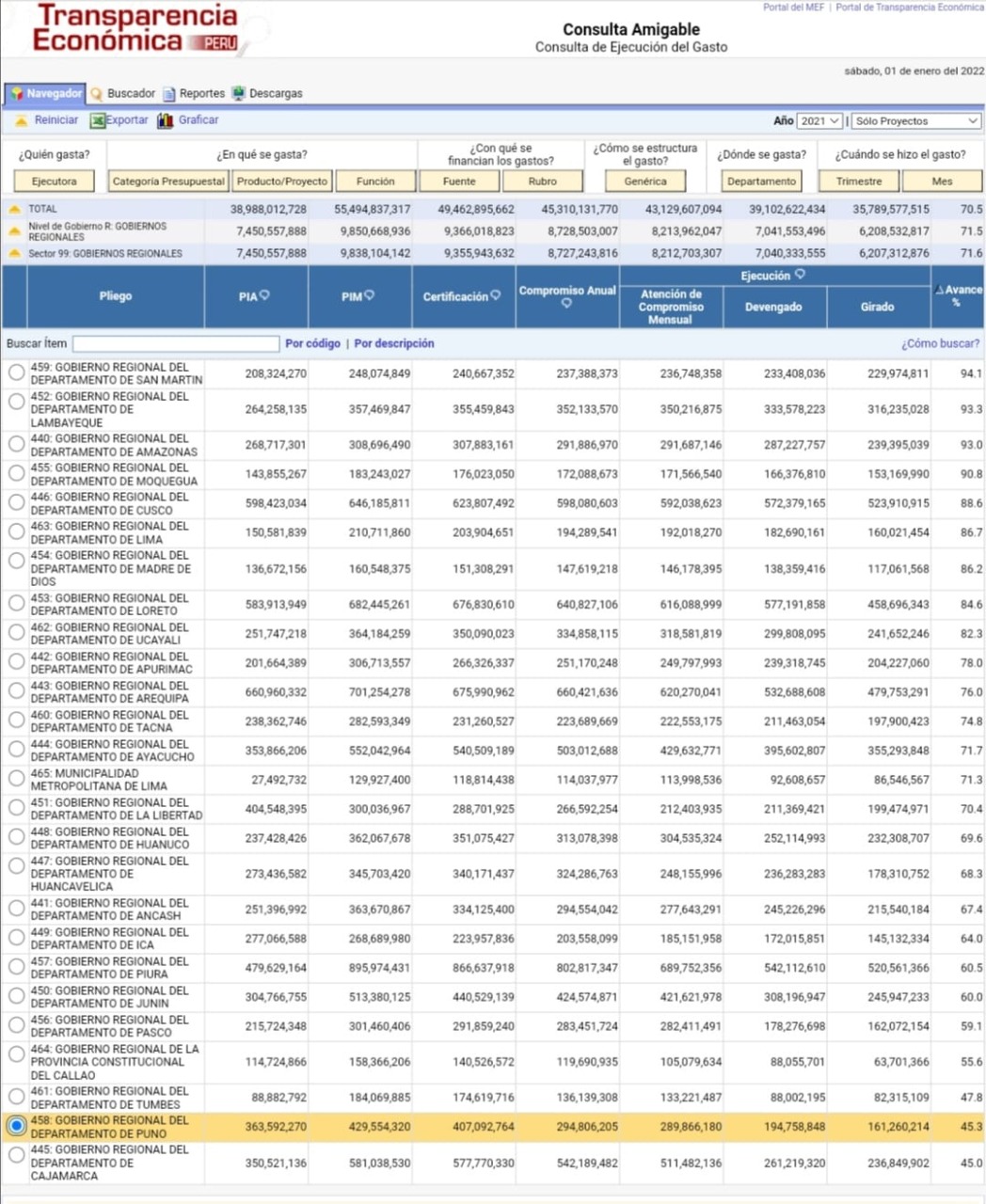Click the Avance % sort triangle icon

(x=939, y=290)
